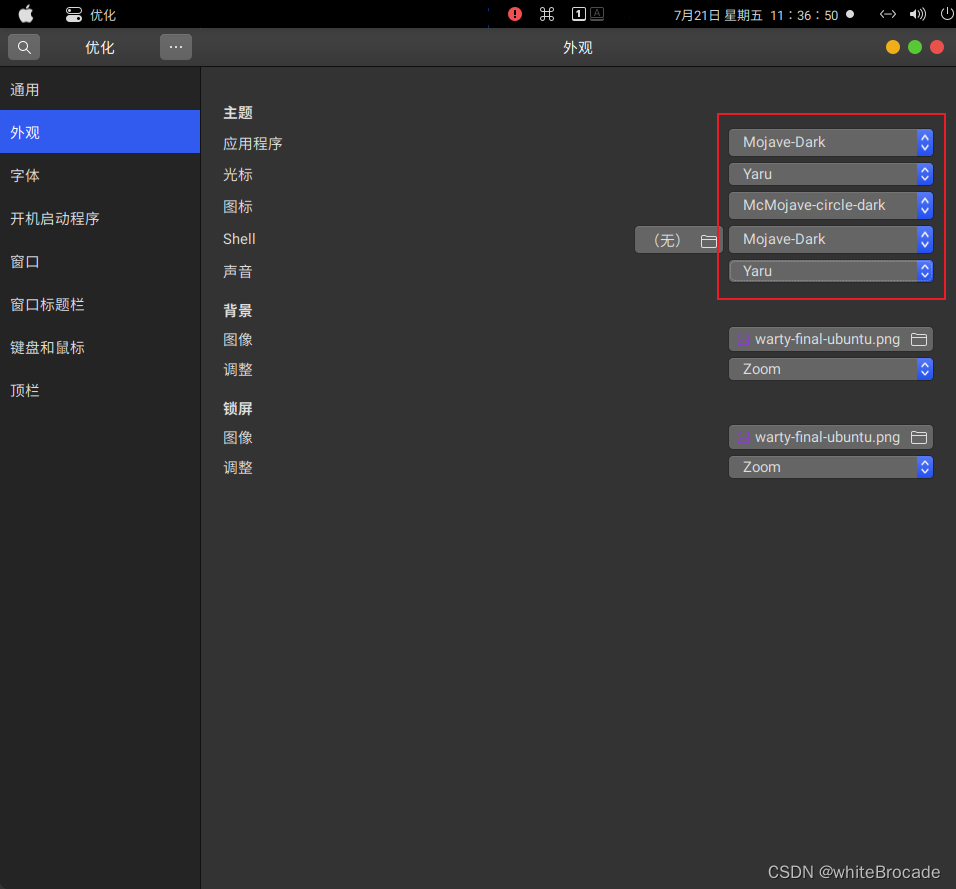
Task: Click the 优化 title in header bar
Action: (100, 48)
